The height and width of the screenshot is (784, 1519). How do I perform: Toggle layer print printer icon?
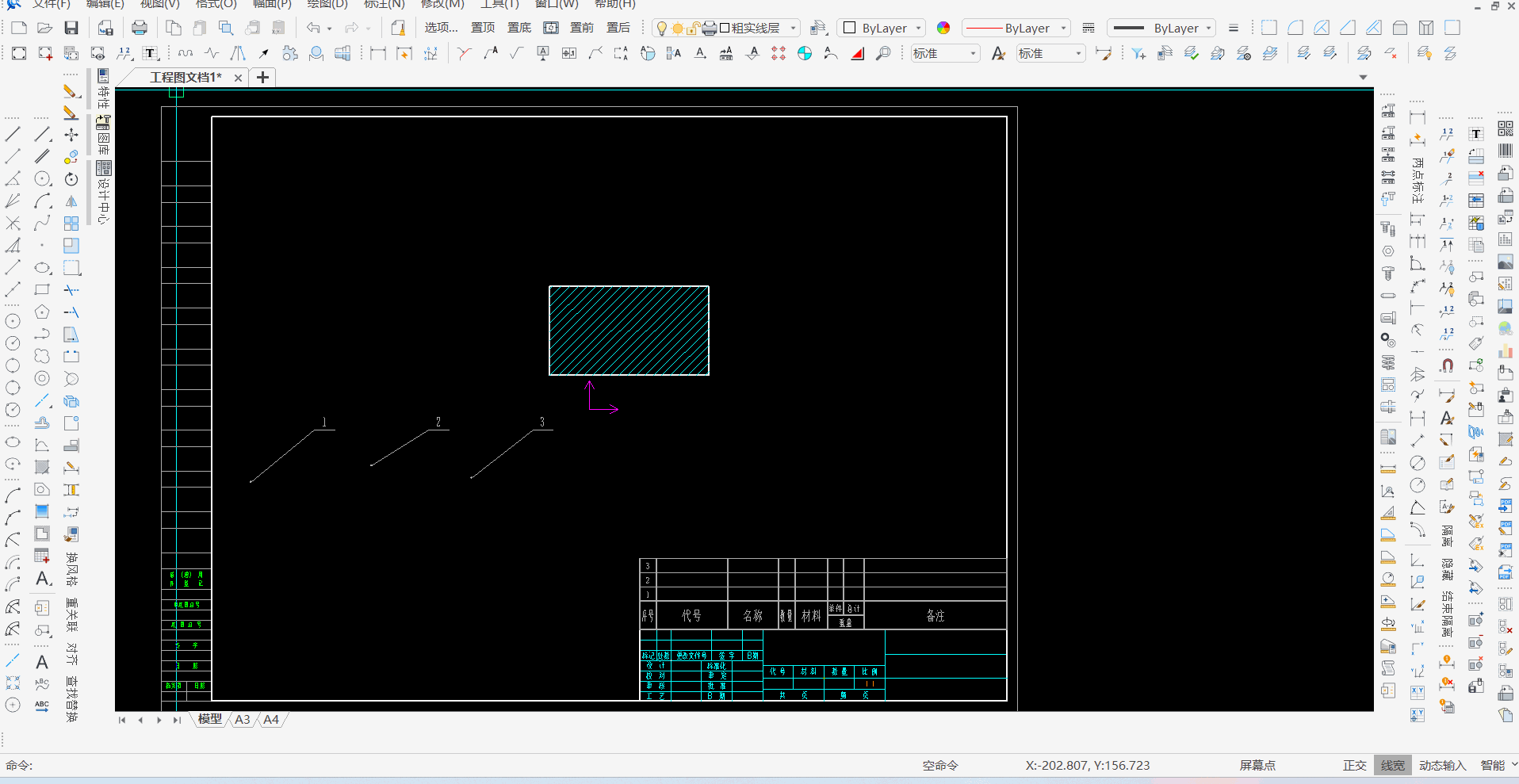click(709, 29)
